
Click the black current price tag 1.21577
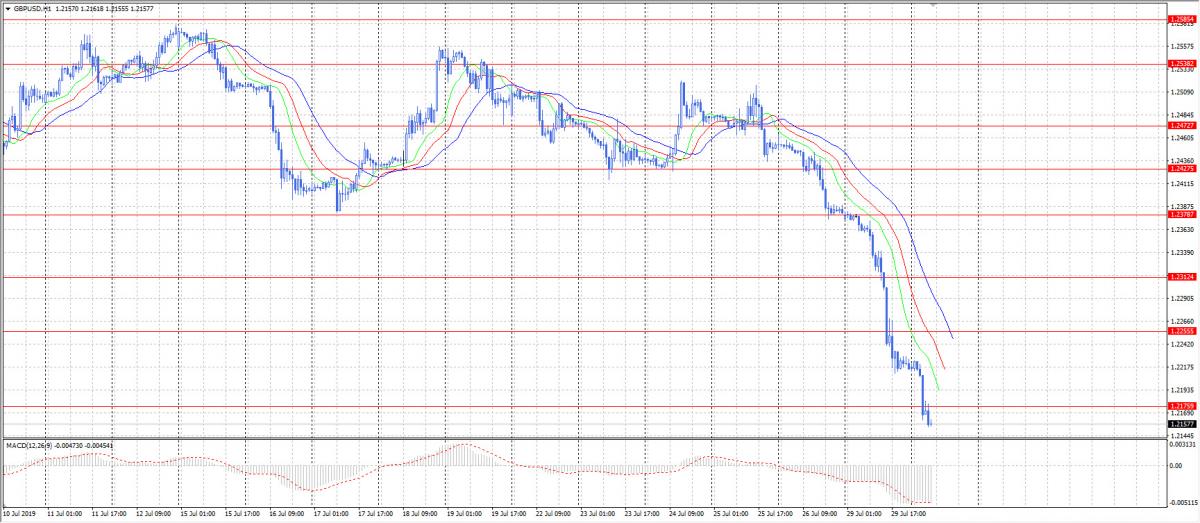1181,424
